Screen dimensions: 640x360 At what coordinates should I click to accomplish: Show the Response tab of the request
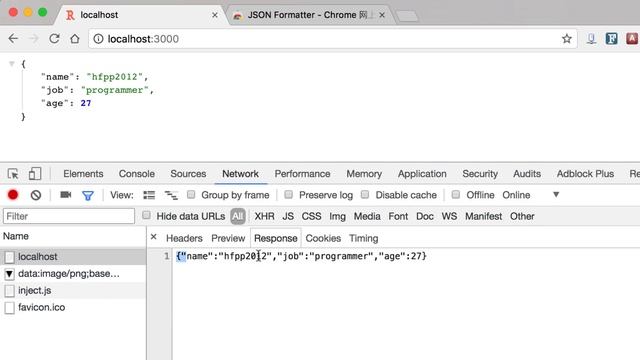click(x=276, y=238)
